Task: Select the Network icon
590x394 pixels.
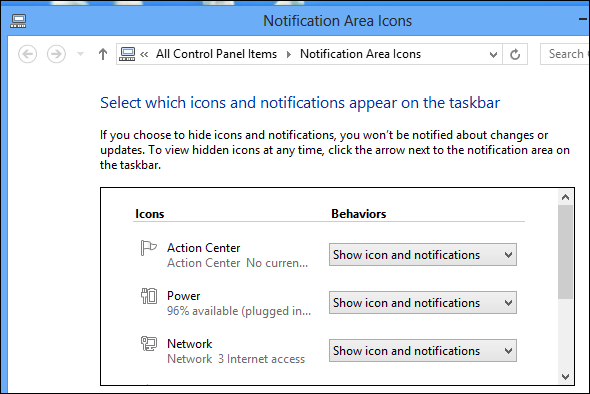Action: click(x=149, y=344)
